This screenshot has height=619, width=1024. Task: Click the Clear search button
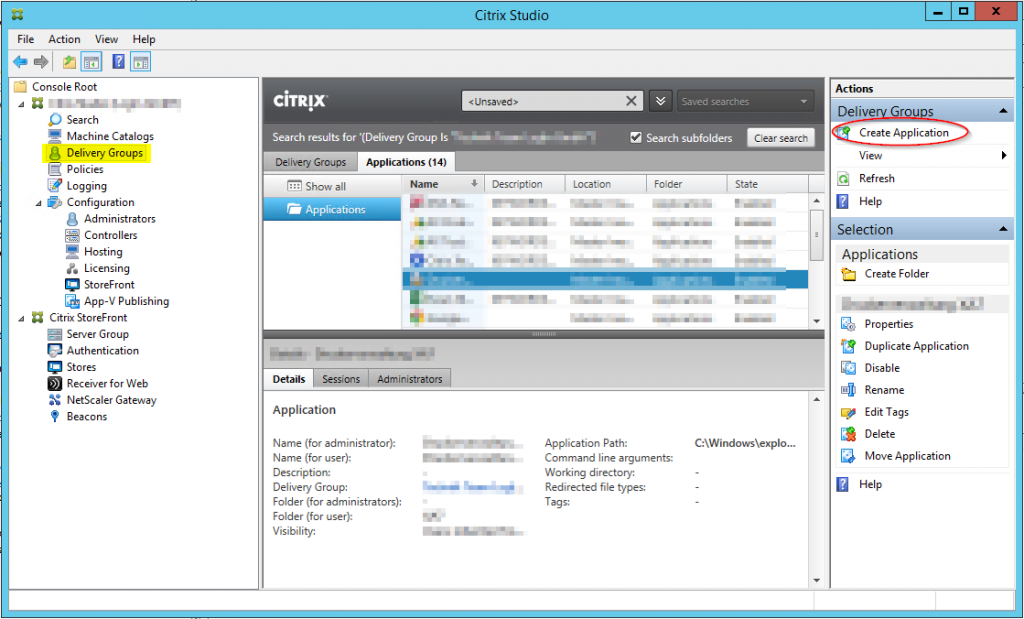(780, 138)
